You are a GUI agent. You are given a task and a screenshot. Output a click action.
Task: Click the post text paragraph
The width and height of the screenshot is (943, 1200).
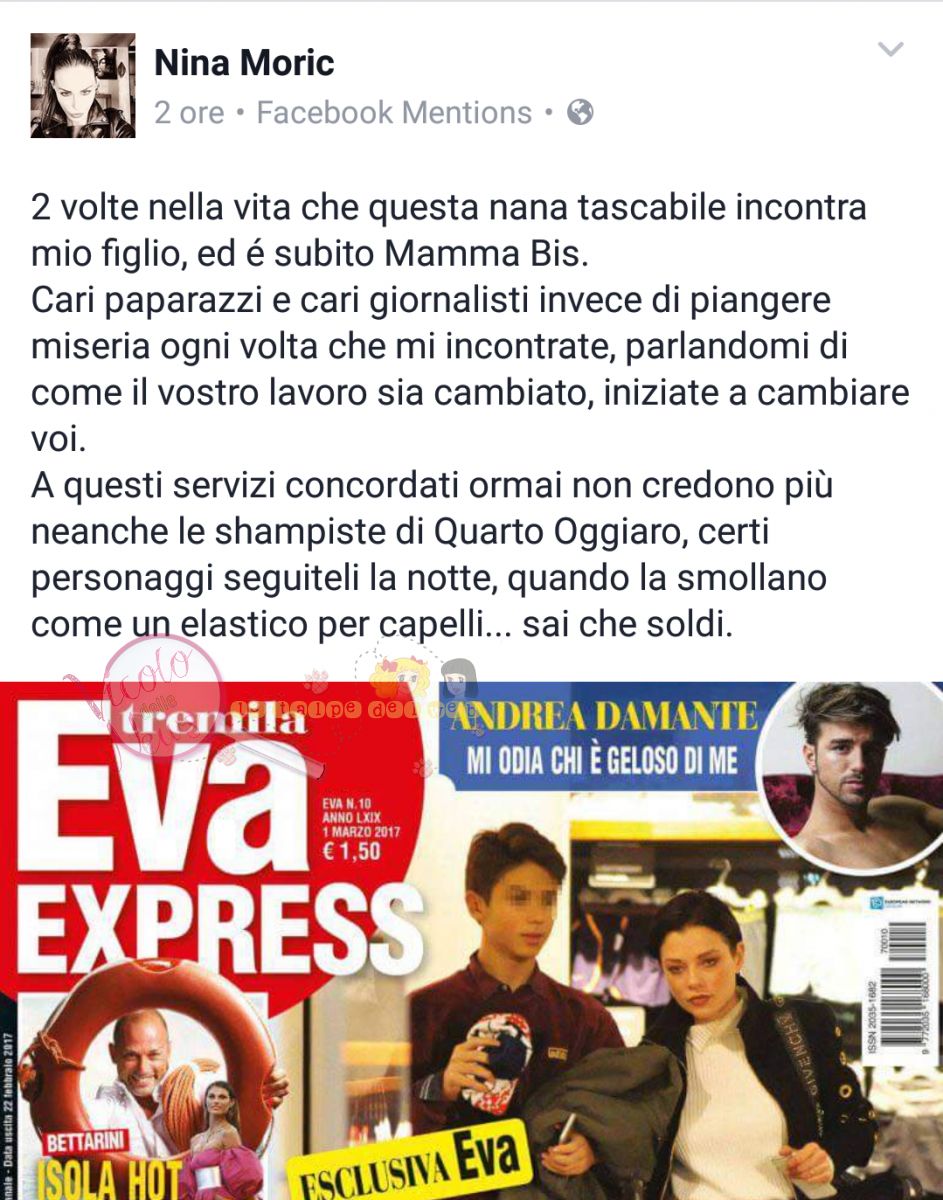[x=470, y=416]
